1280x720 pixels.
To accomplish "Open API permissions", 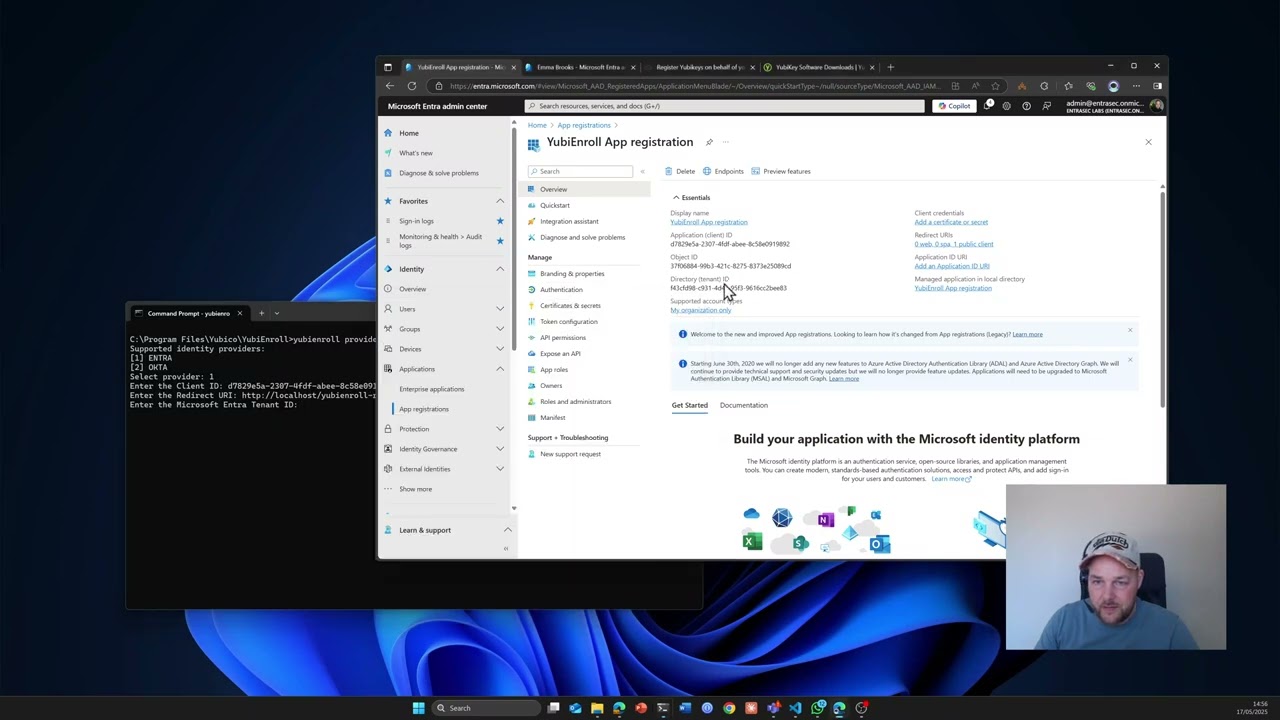I will point(563,337).
